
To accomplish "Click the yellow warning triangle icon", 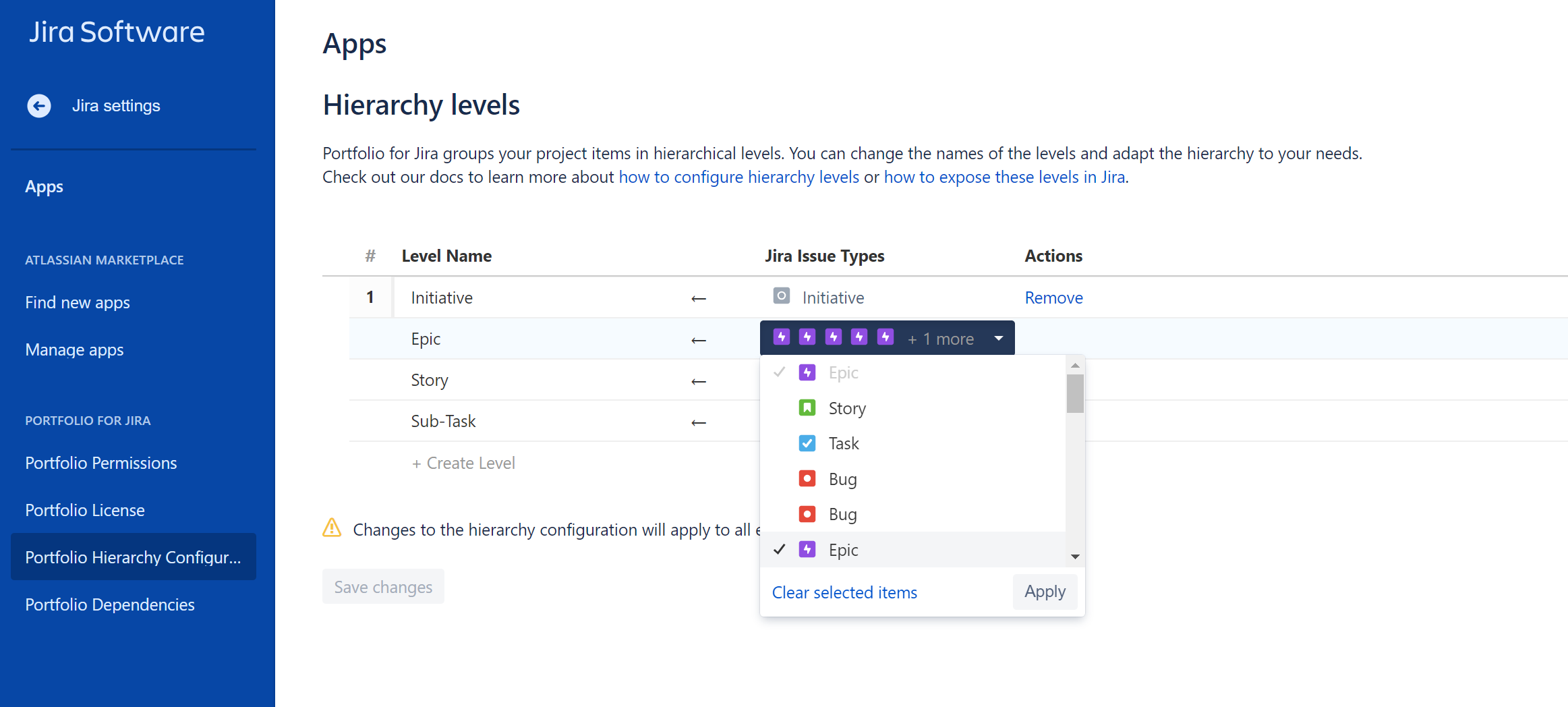I will (x=332, y=528).
